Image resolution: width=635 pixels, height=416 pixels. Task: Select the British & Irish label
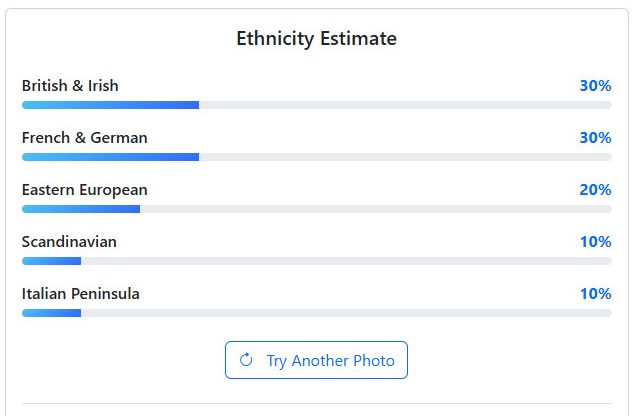(70, 86)
